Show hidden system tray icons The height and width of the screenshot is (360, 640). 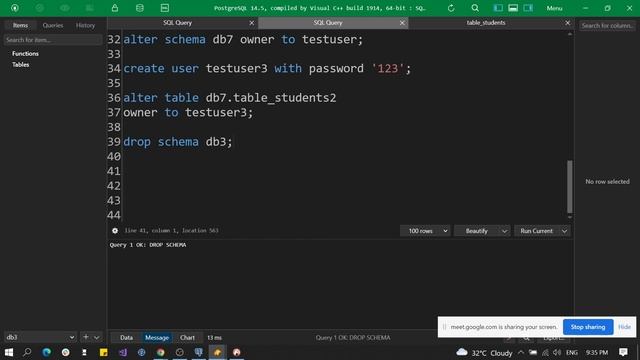point(521,352)
